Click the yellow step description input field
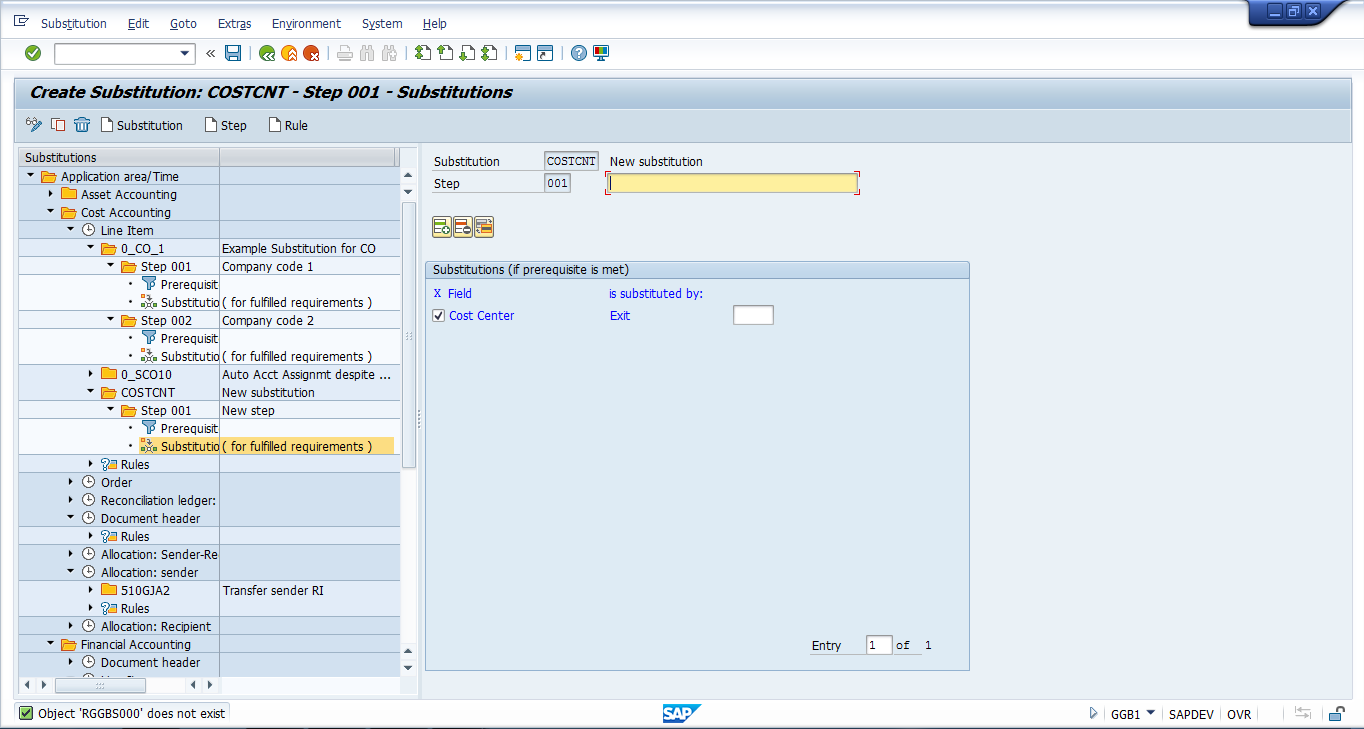The image size is (1364, 729). [732, 183]
